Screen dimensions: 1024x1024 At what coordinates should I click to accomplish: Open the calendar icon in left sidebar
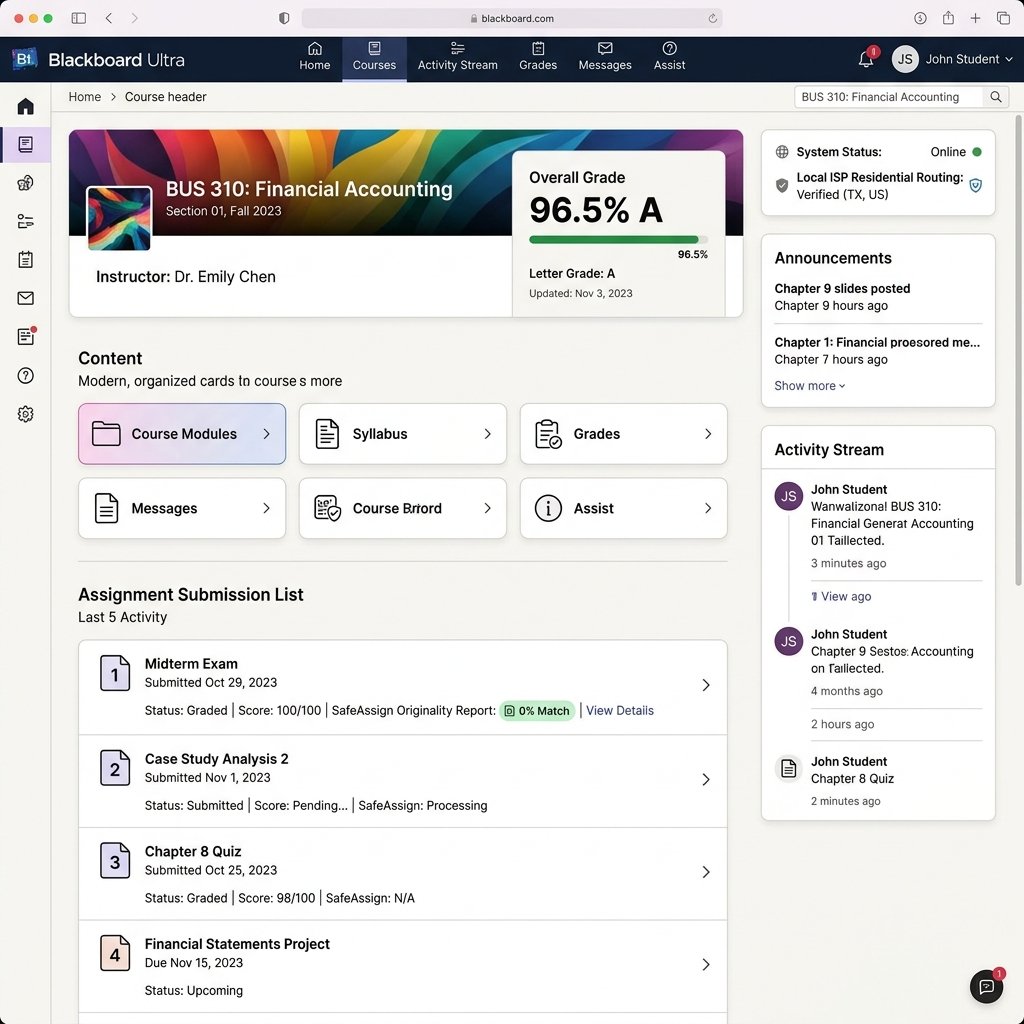(x=25, y=260)
